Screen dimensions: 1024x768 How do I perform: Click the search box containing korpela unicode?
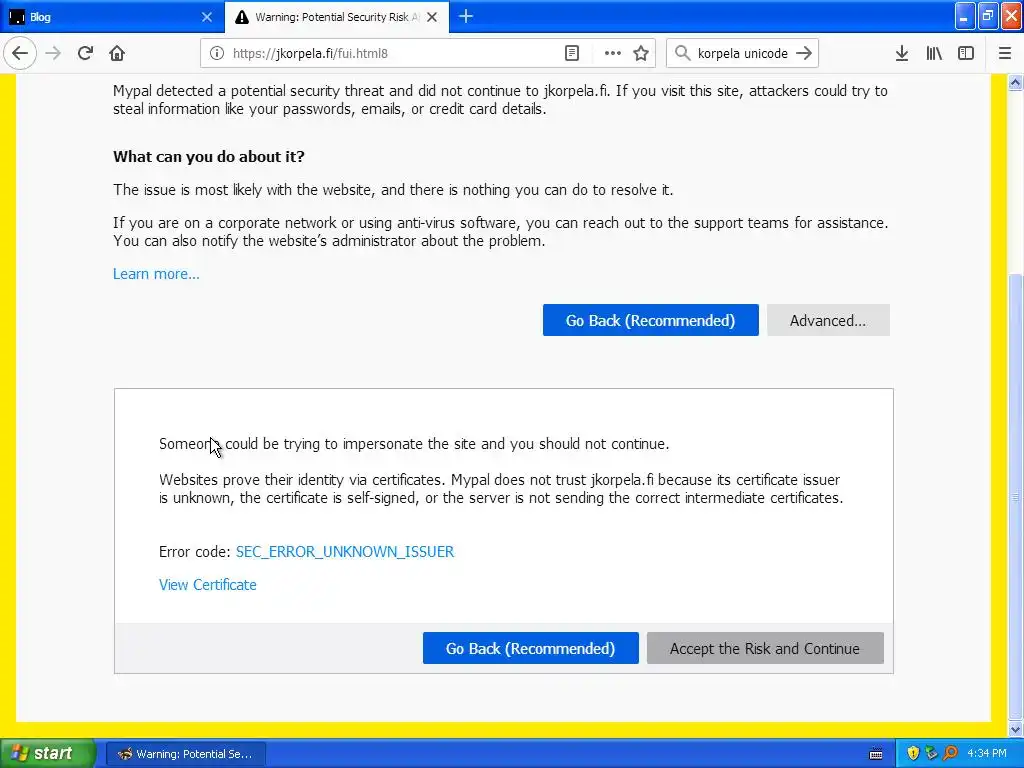743,54
